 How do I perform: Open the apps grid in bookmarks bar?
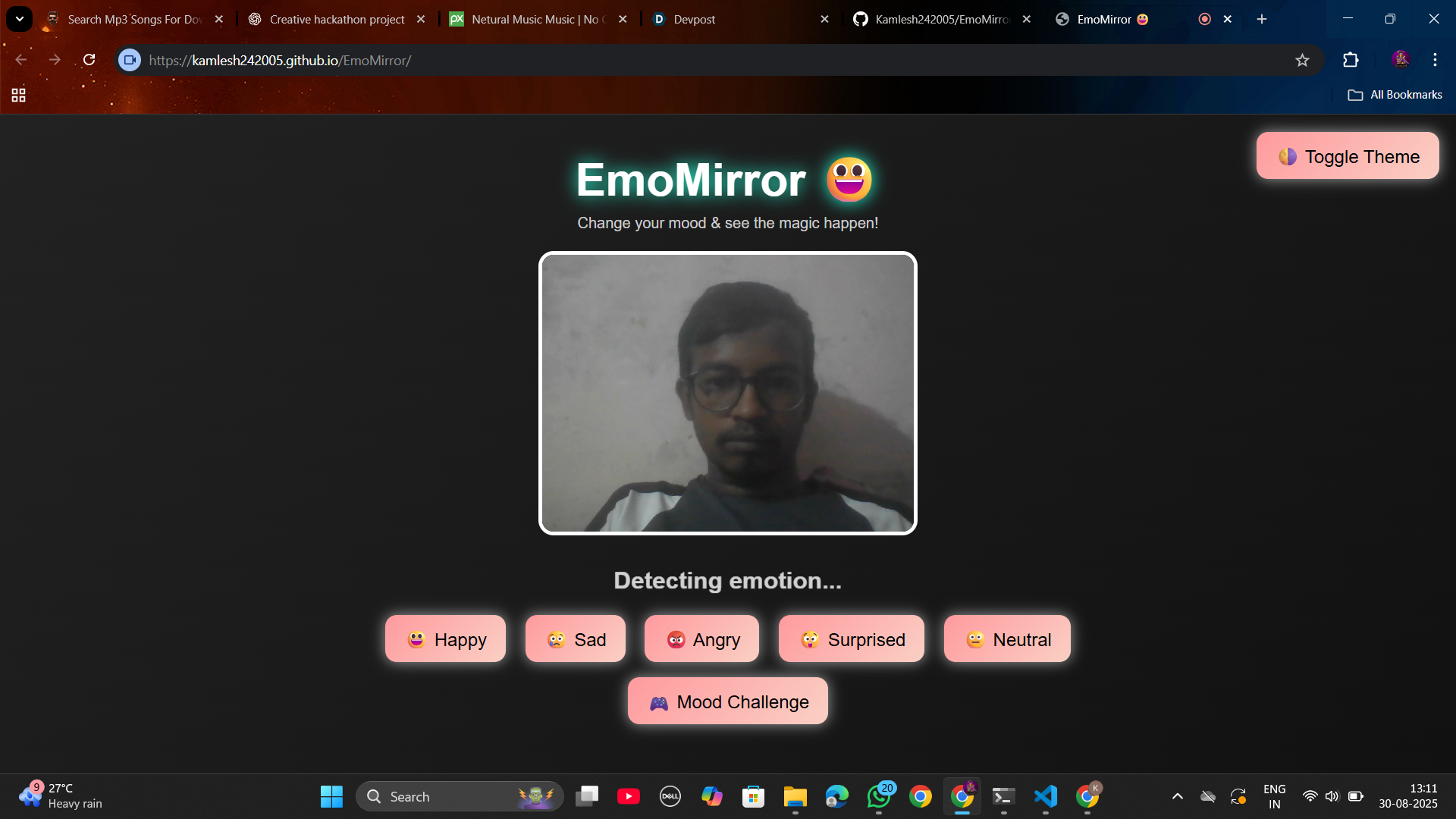point(19,95)
